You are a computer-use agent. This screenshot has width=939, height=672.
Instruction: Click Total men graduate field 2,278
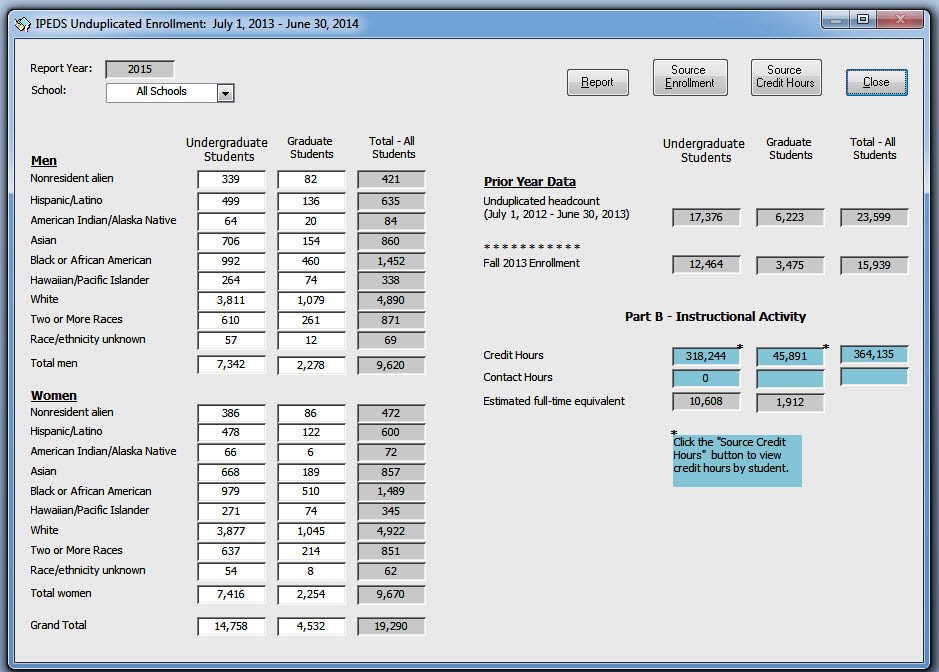click(x=311, y=365)
